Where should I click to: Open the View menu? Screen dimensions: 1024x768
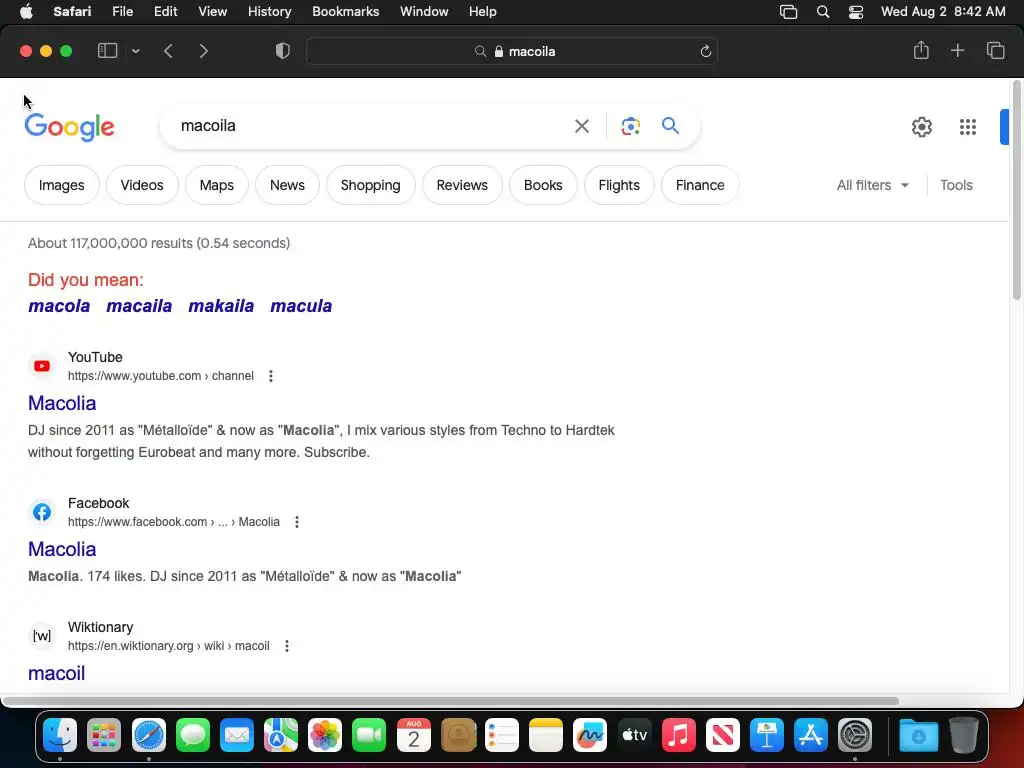pyautogui.click(x=212, y=12)
